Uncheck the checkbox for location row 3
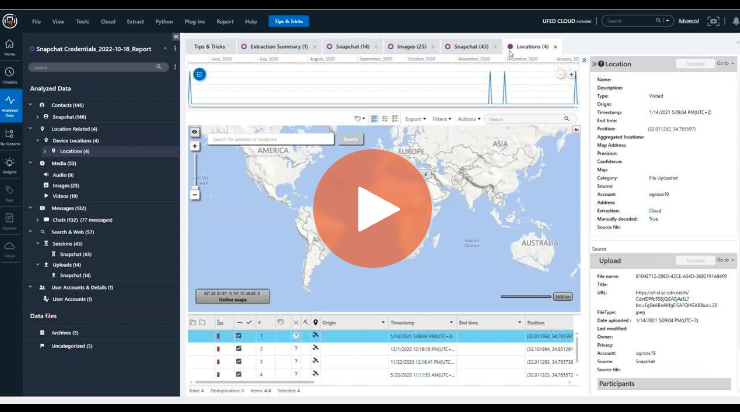740x412 pixels. click(238, 361)
